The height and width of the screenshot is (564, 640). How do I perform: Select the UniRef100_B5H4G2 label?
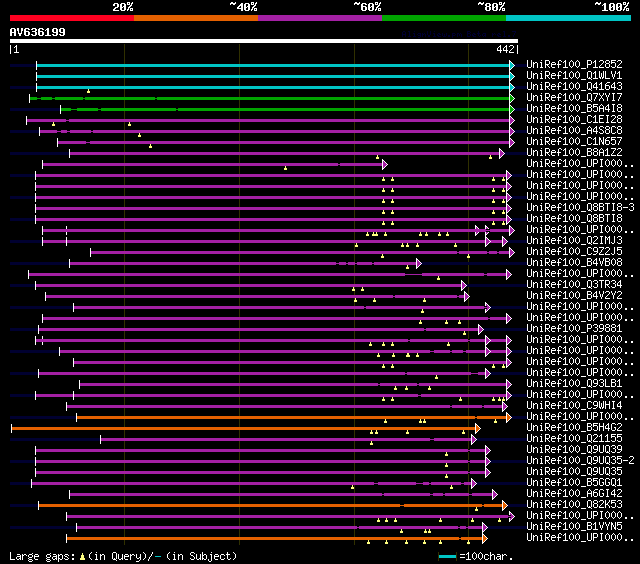[574, 428]
